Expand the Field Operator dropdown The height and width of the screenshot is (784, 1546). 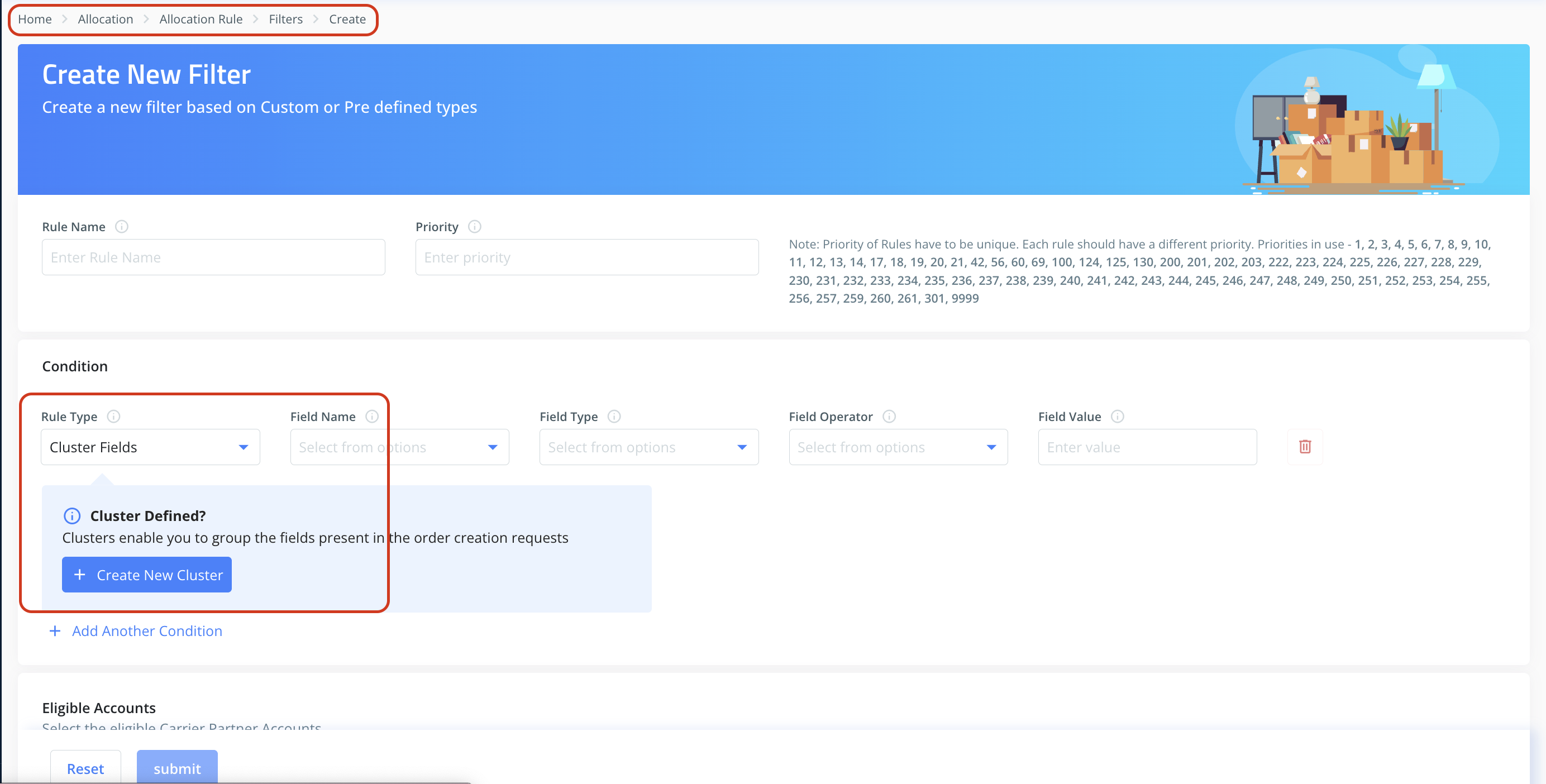pyautogui.click(x=898, y=447)
